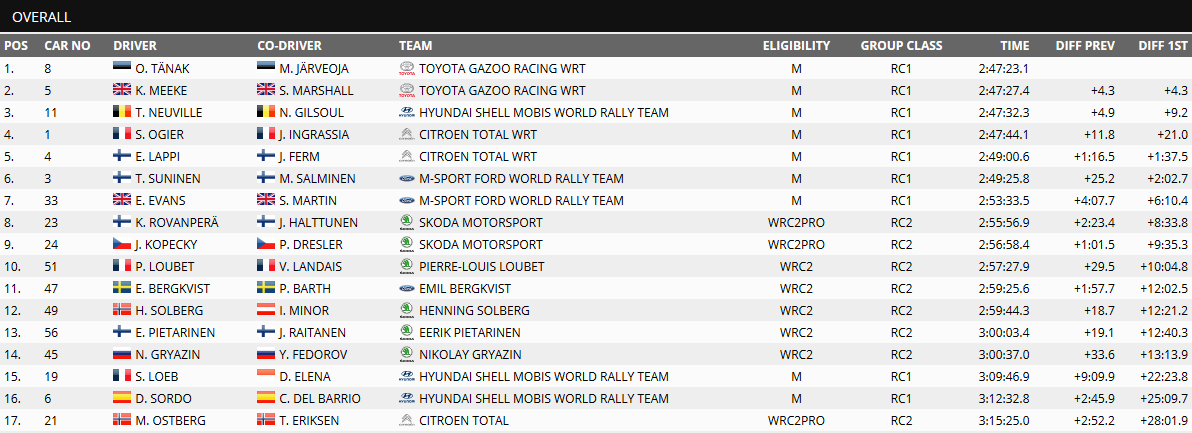Click the Finnish flag beside E. Lappi
The height and width of the screenshot is (433, 1192).
click(122, 156)
